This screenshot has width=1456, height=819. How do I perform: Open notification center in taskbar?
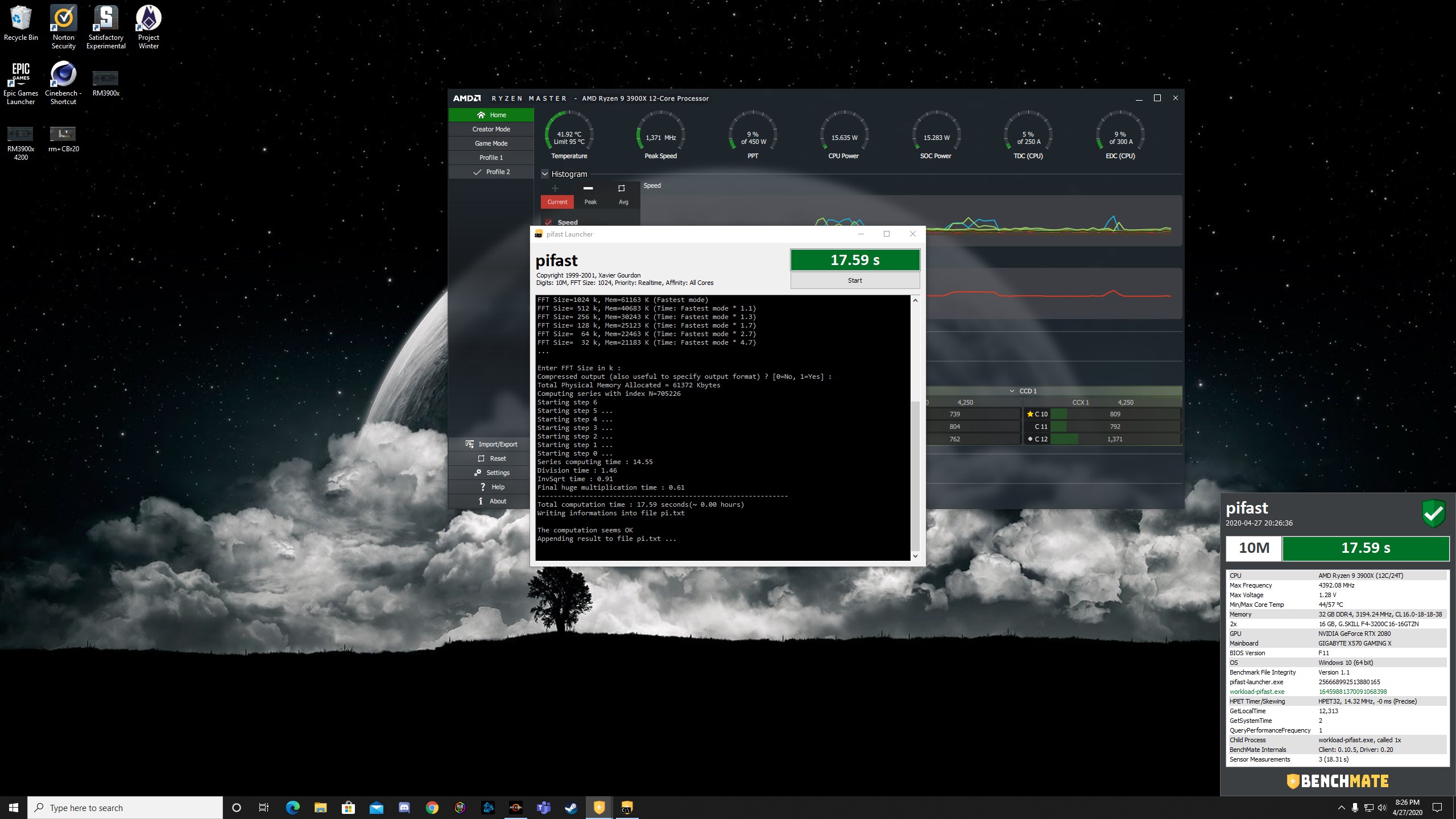point(1437,808)
